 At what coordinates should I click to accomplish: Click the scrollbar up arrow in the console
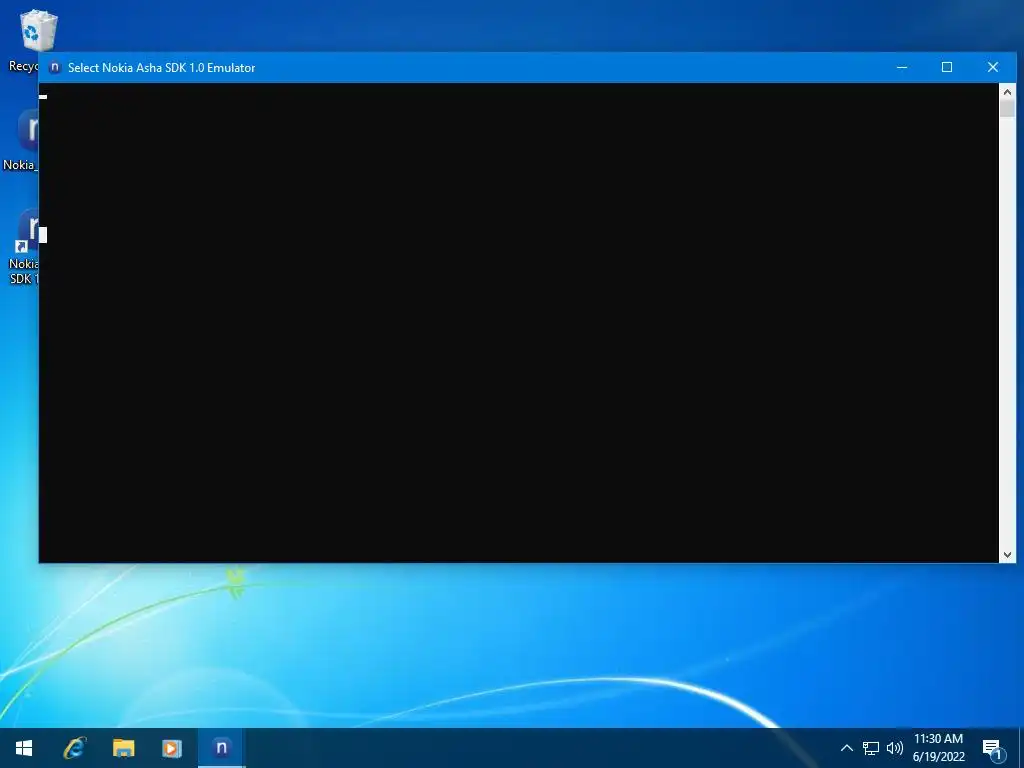point(1007,92)
